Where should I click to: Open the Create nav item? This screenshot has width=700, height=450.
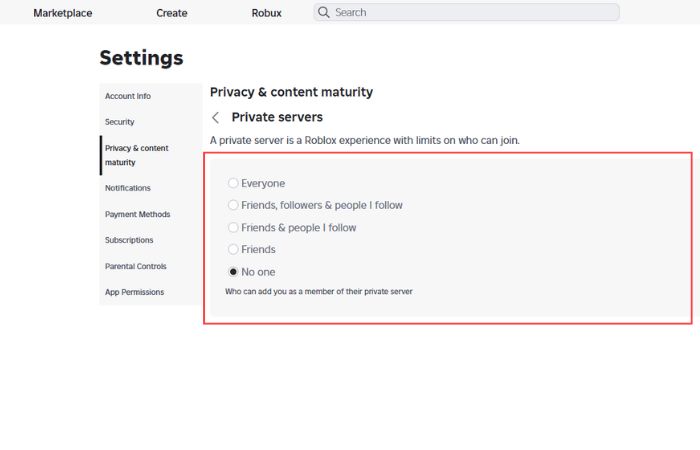point(172,13)
